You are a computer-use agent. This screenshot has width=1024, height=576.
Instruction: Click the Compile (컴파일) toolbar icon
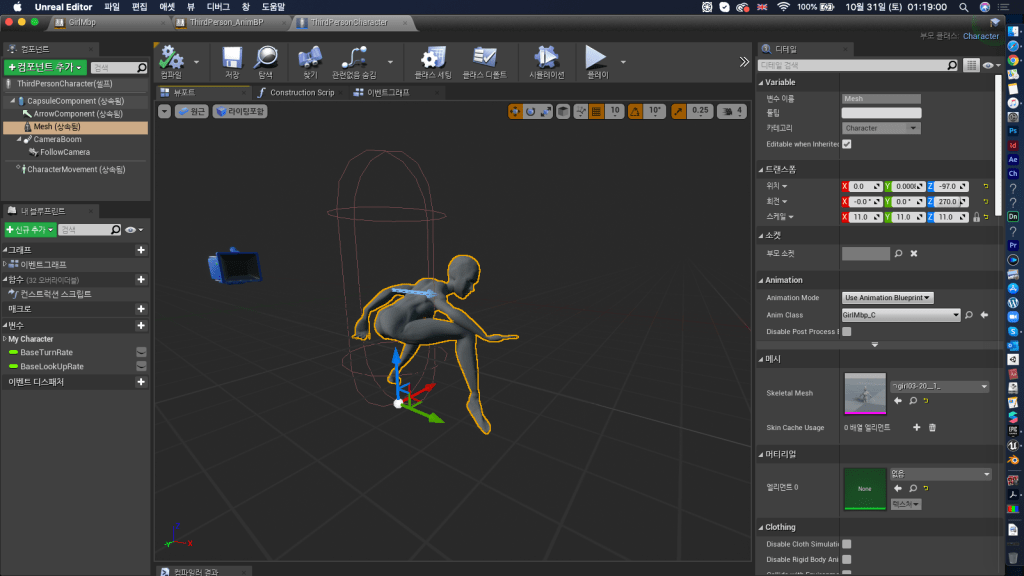[x=172, y=59]
